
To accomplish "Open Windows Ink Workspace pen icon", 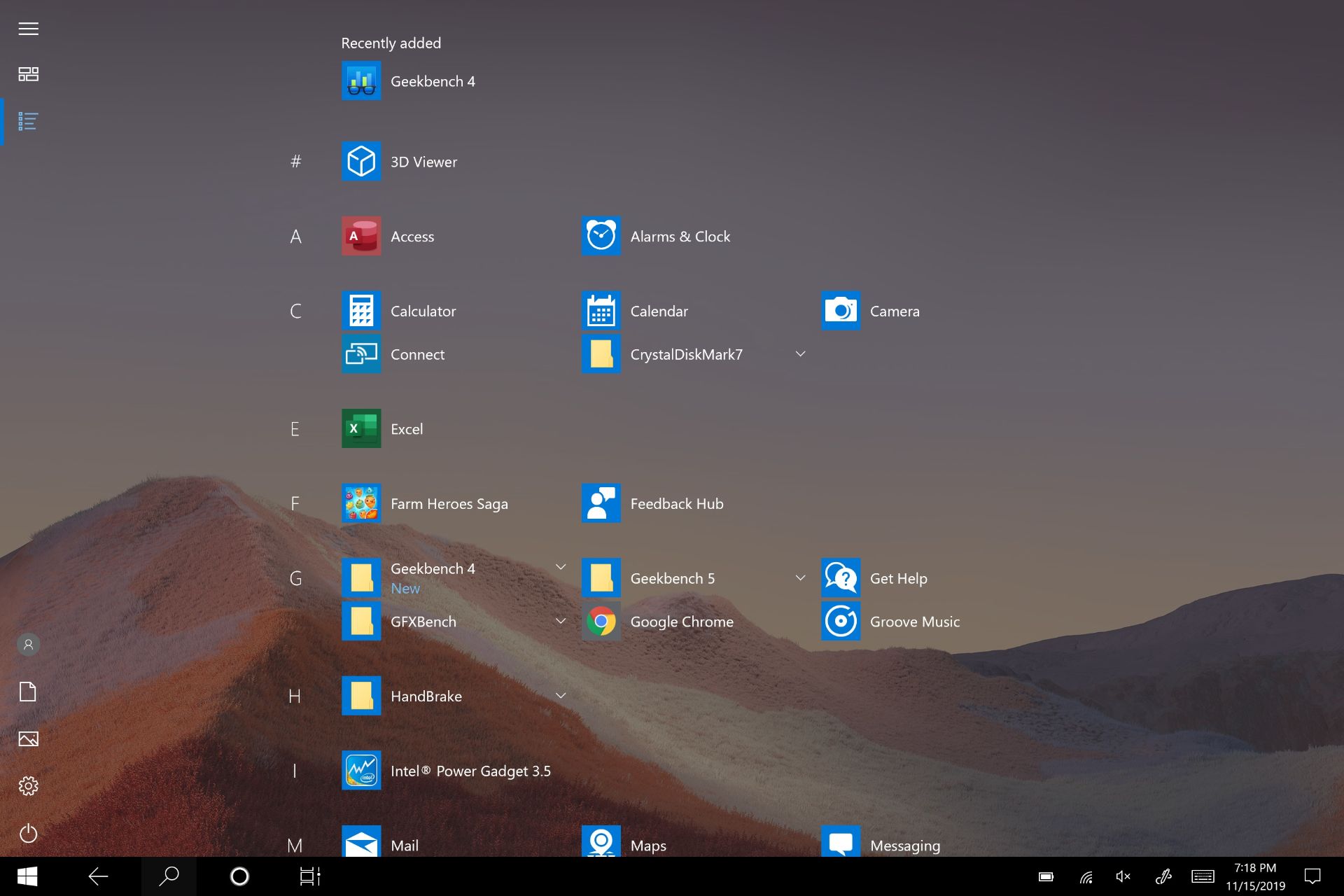I will tap(1163, 876).
